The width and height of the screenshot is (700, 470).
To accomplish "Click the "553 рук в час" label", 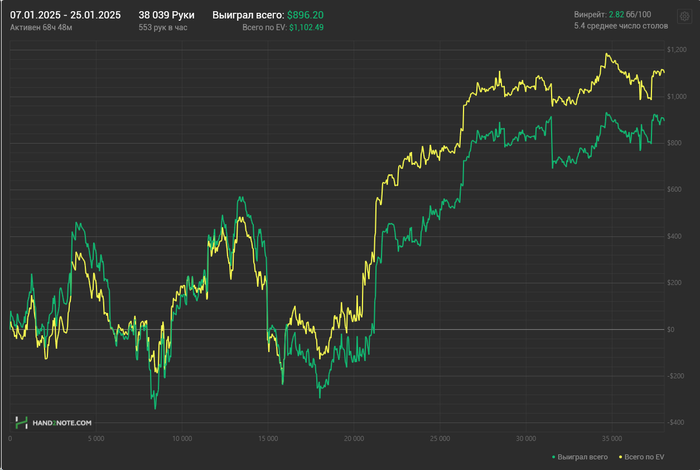I will [162, 28].
